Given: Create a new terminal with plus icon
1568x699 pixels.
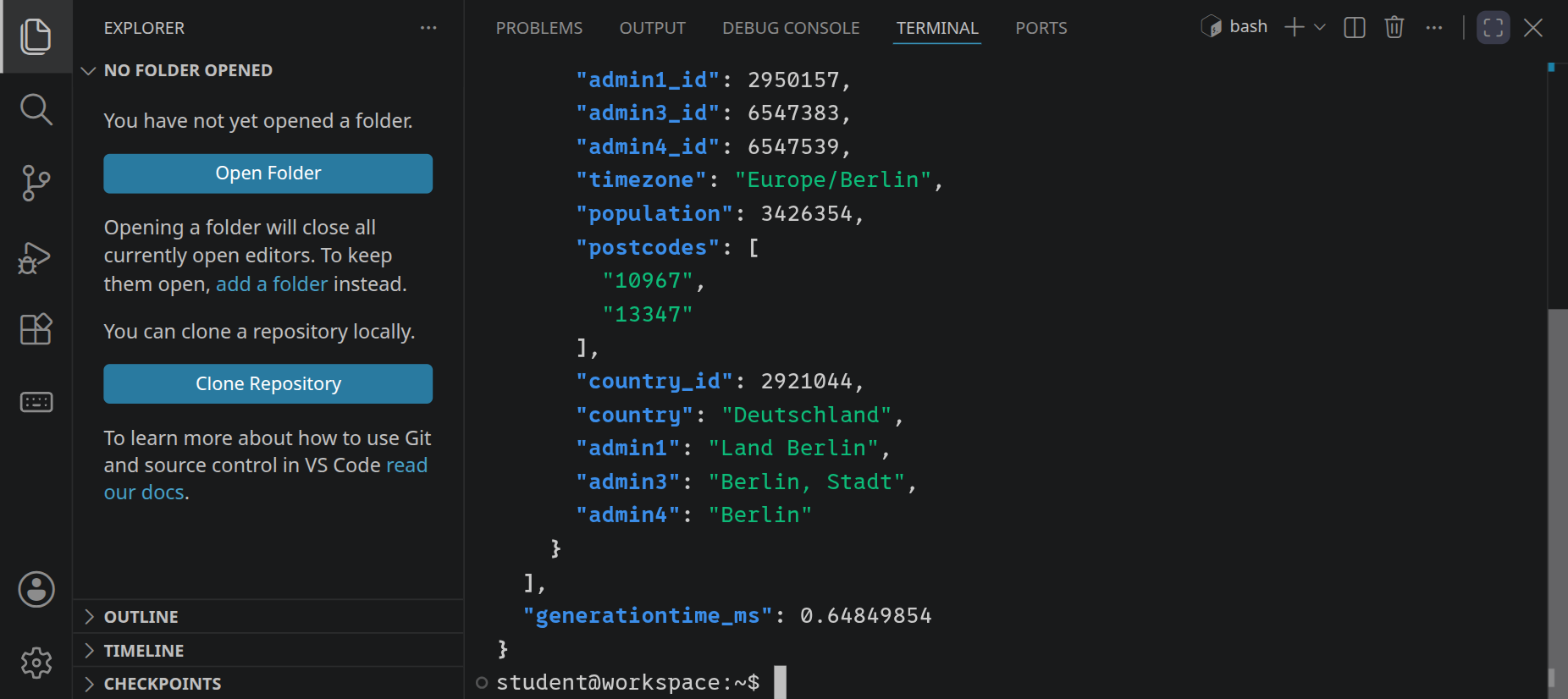Looking at the screenshot, I should tap(1294, 27).
